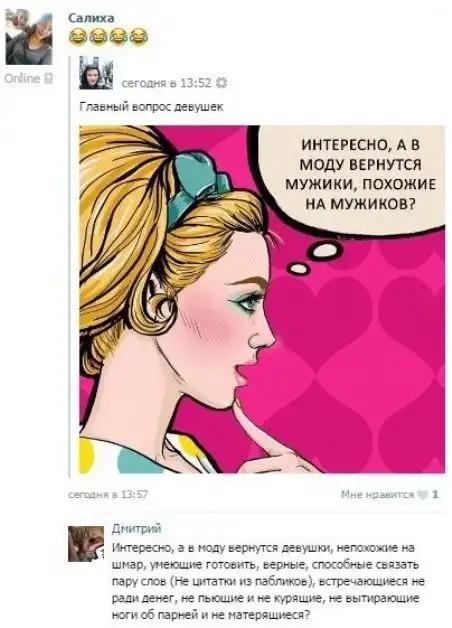
Task: Click the Online status label
Action: pos(22,78)
